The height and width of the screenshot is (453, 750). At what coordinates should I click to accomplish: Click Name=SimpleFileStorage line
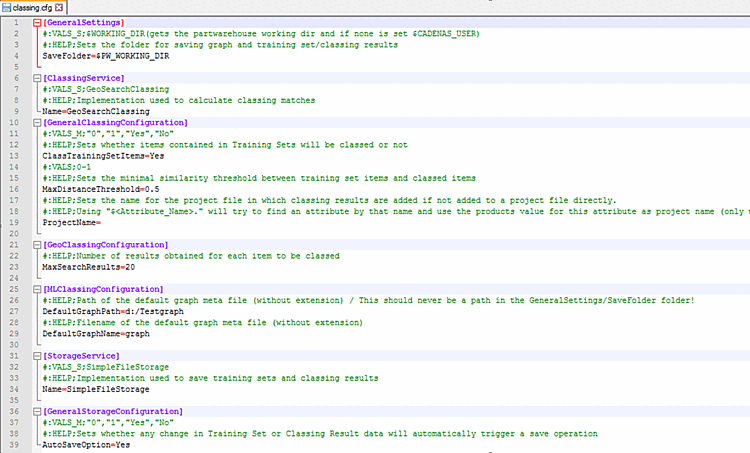[x=96, y=389]
